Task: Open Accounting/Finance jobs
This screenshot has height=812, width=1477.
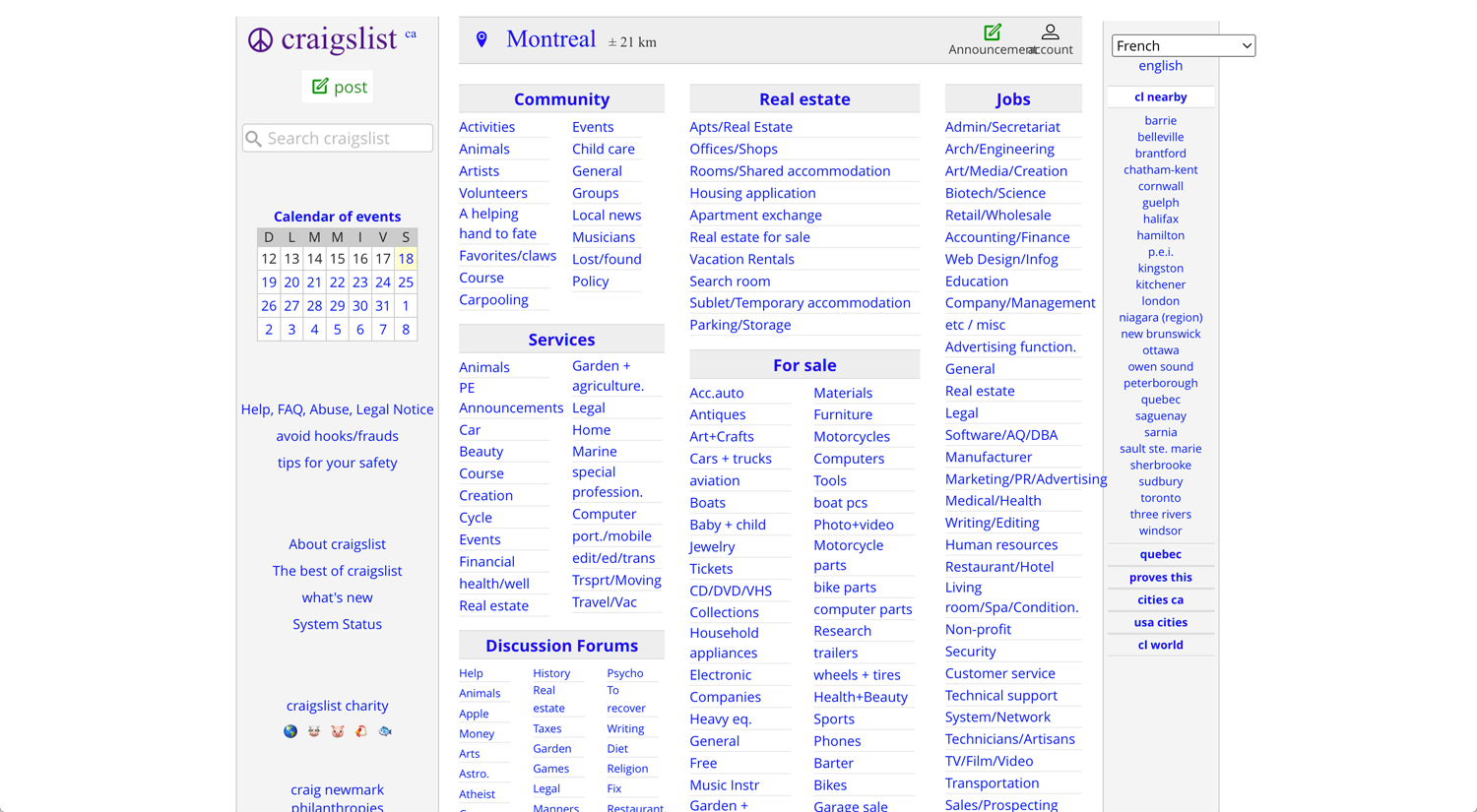Action: [1007, 237]
